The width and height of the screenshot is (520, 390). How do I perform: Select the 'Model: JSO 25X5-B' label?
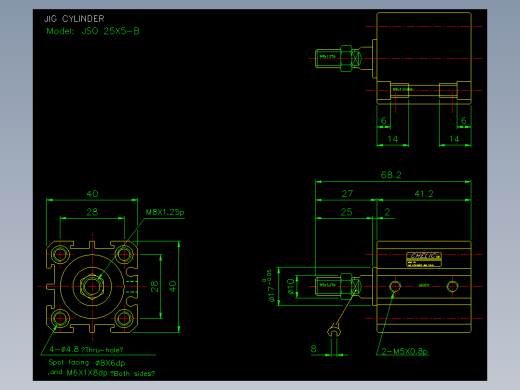click(x=93, y=31)
